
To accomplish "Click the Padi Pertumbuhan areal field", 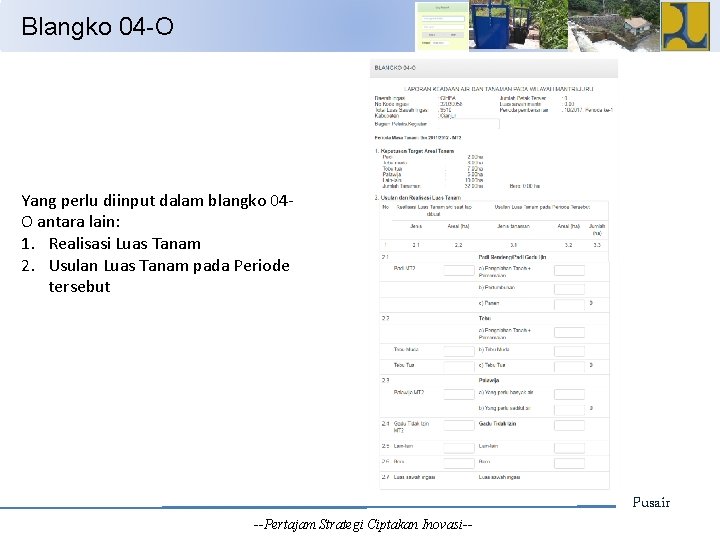I will [x=569, y=289].
